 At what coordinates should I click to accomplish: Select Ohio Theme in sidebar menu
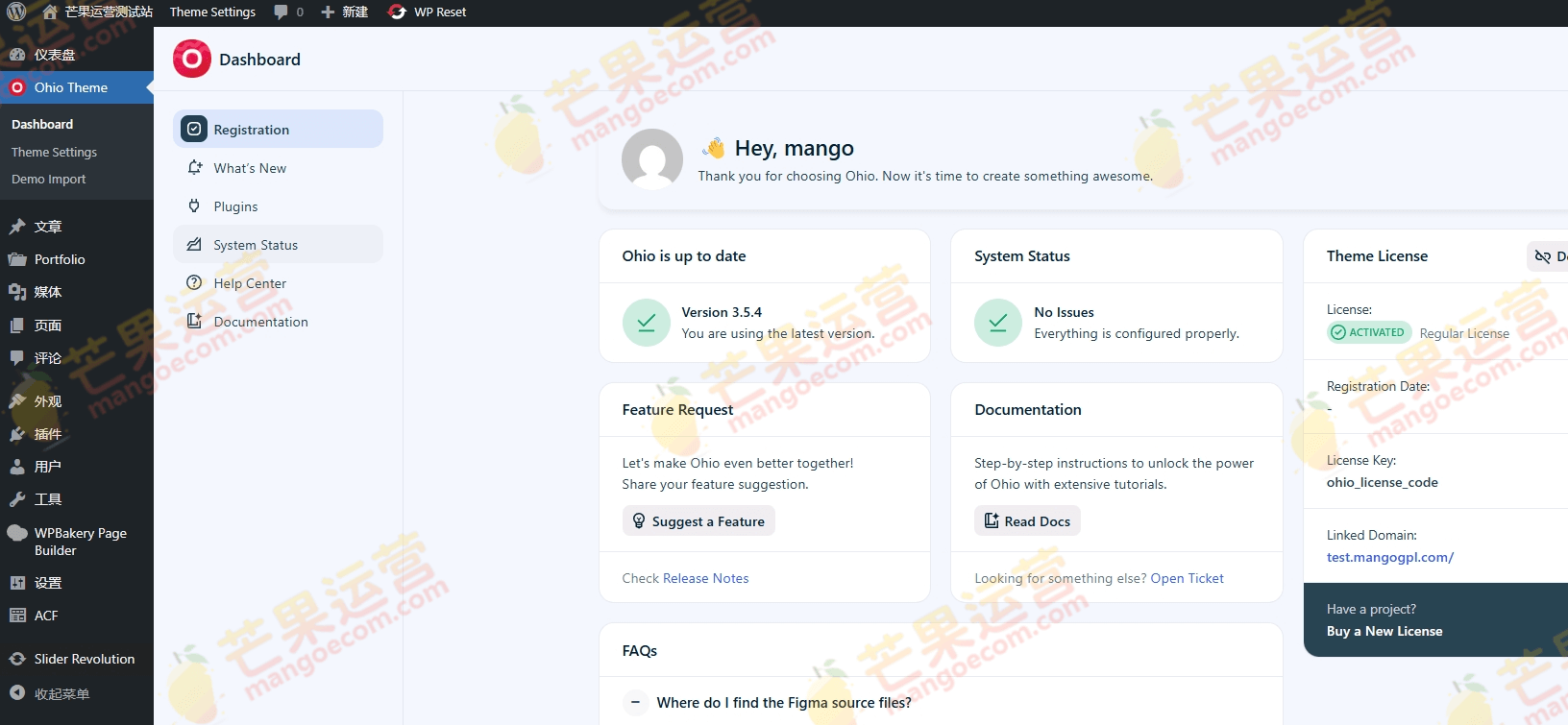77,87
